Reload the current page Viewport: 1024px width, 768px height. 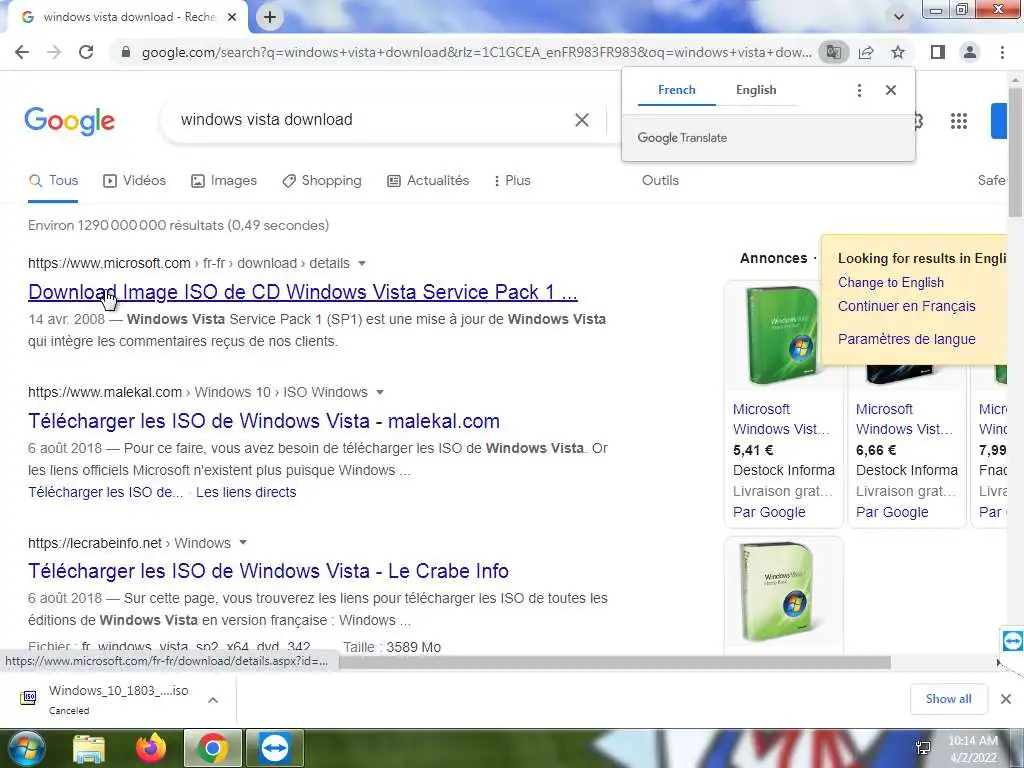click(86, 52)
